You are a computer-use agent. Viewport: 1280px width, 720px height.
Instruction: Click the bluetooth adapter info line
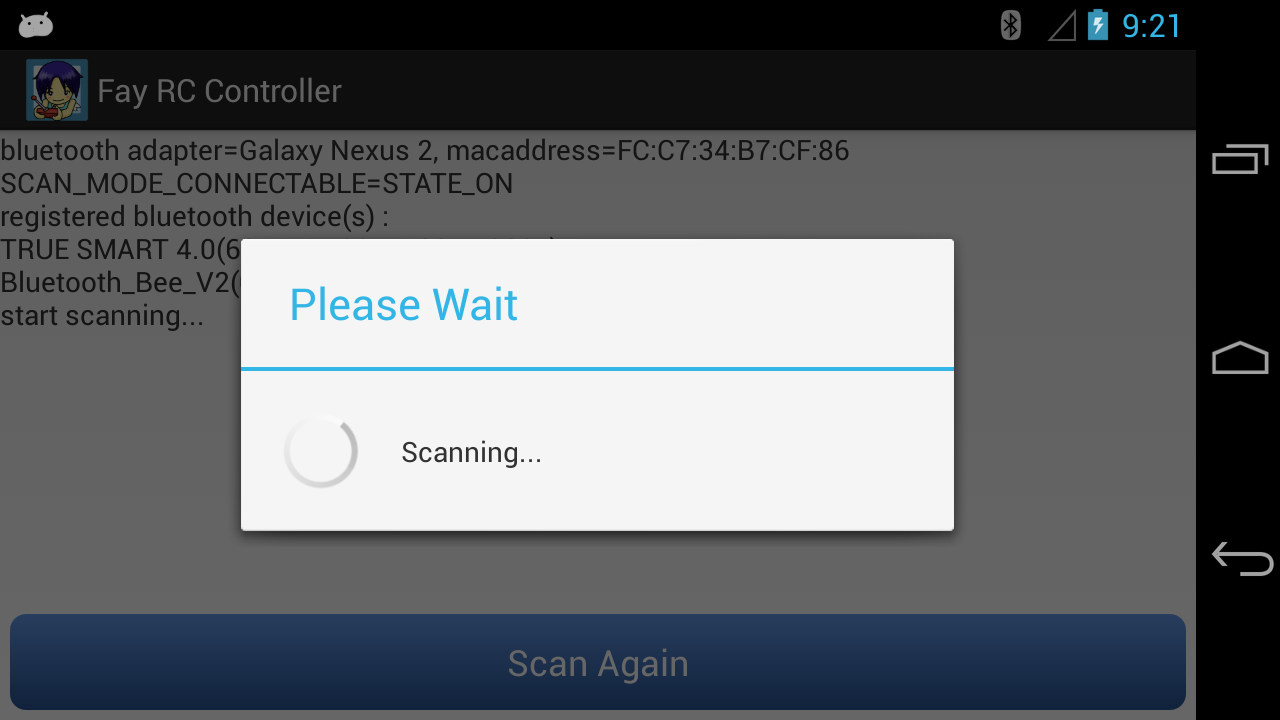point(425,151)
